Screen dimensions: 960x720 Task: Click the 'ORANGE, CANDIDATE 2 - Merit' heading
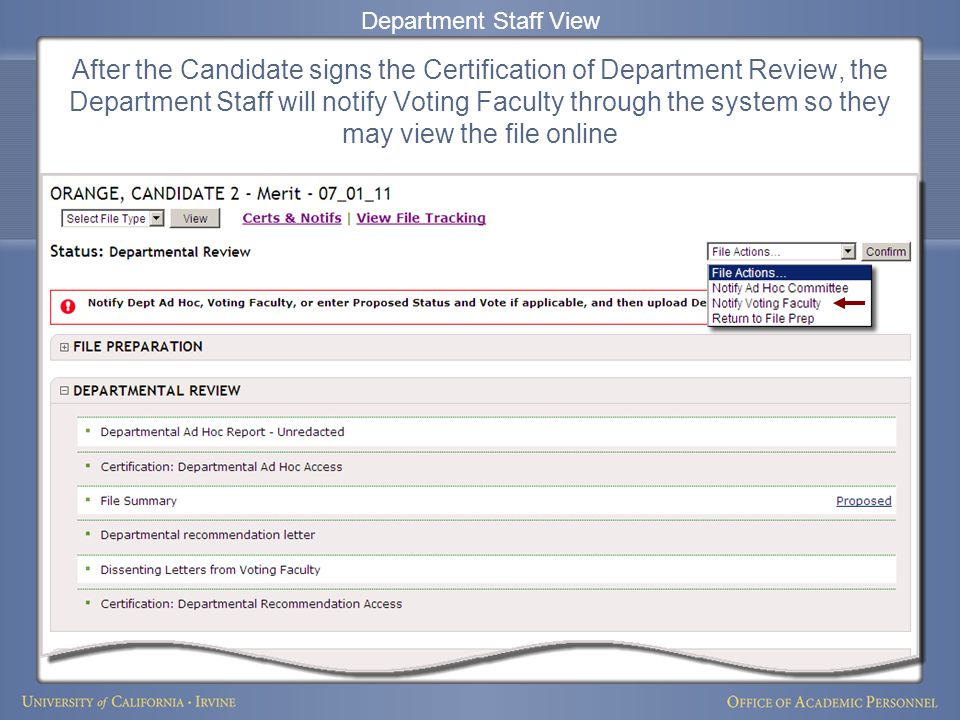point(220,193)
